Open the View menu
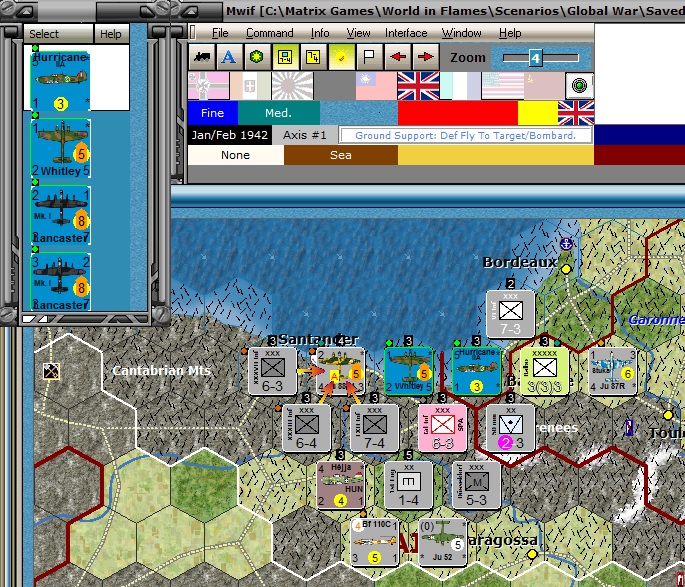685x587 pixels. tap(358, 33)
